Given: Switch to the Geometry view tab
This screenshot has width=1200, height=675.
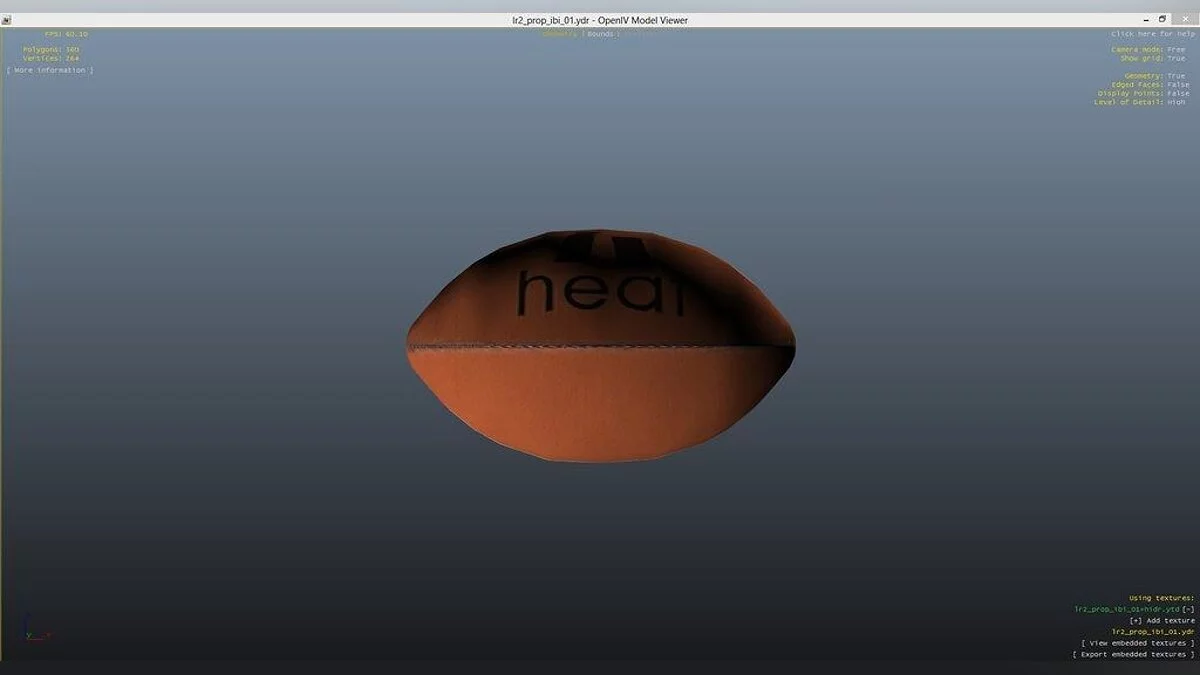Looking at the screenshot, I should (x=560, y=34).
